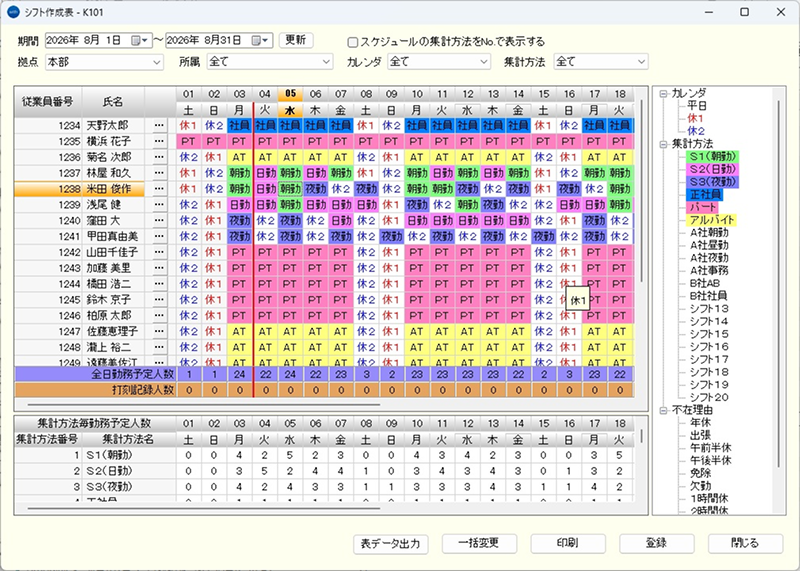The image size is (800, 572).
Task: Select A社朝勤 tree item
Action: coord(709,233)
